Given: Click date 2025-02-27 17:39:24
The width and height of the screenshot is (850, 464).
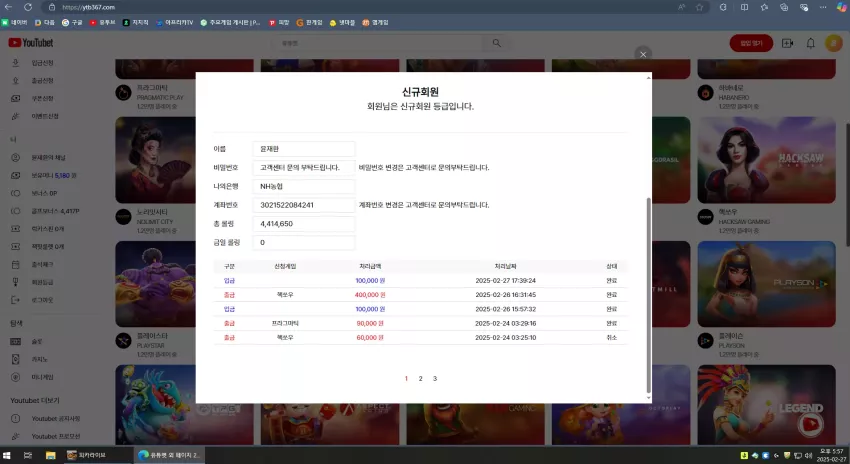Looking at the screenshot, I should click(505, 281).
